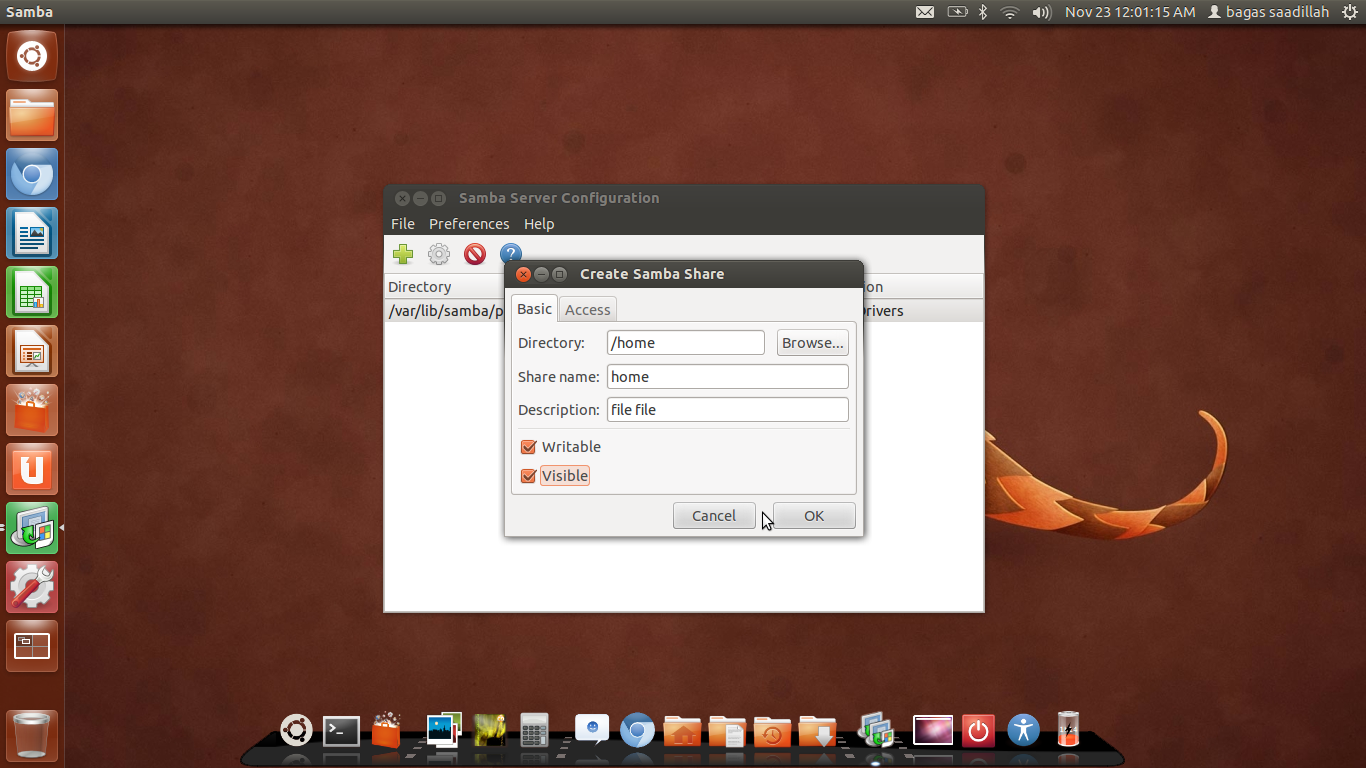Open Terminal from the bottom dock

(341, 731)
